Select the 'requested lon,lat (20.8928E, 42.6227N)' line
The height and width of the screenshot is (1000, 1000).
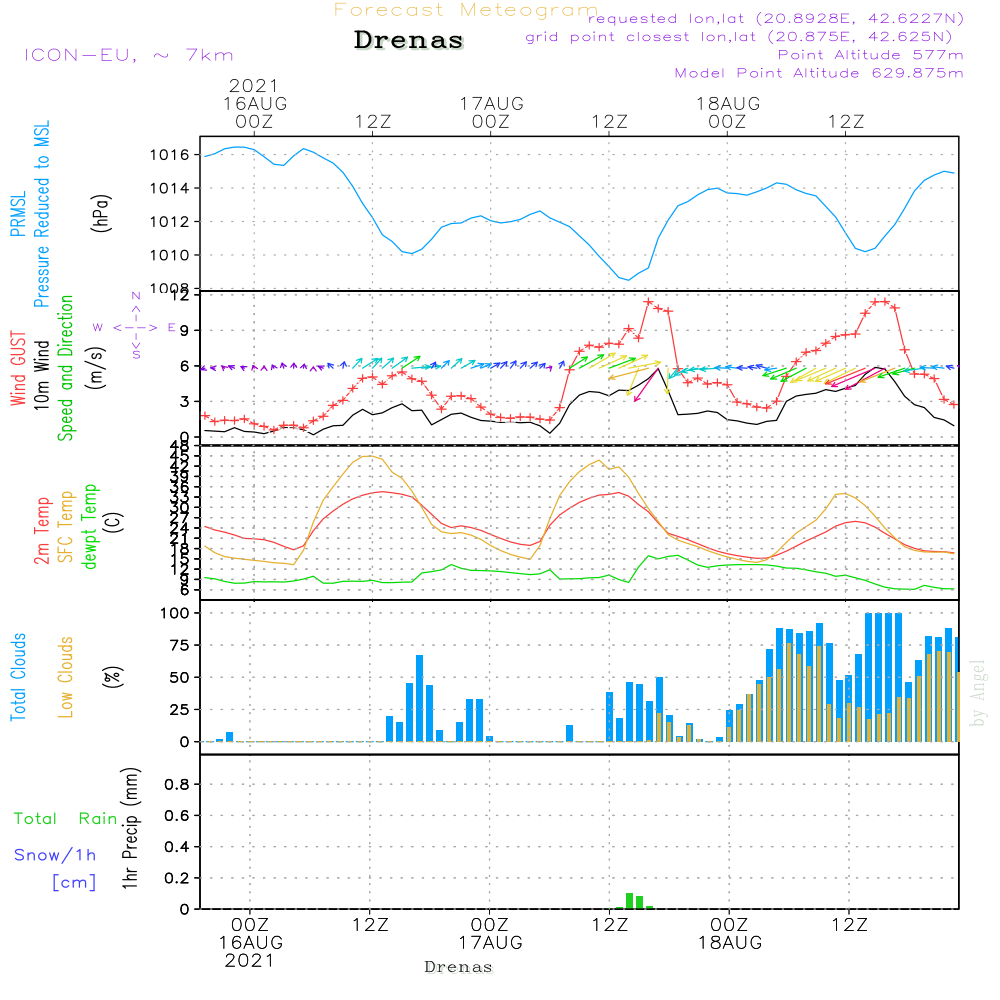pyautogui.click(x=776, y=19)
